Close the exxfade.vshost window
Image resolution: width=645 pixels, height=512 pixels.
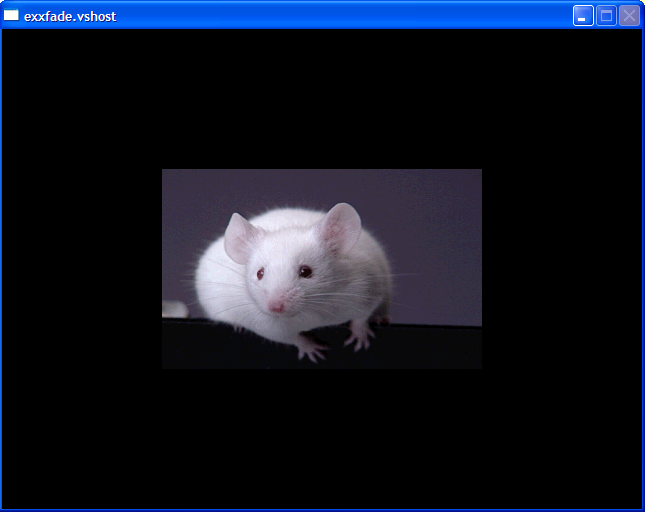click(629, 15)
